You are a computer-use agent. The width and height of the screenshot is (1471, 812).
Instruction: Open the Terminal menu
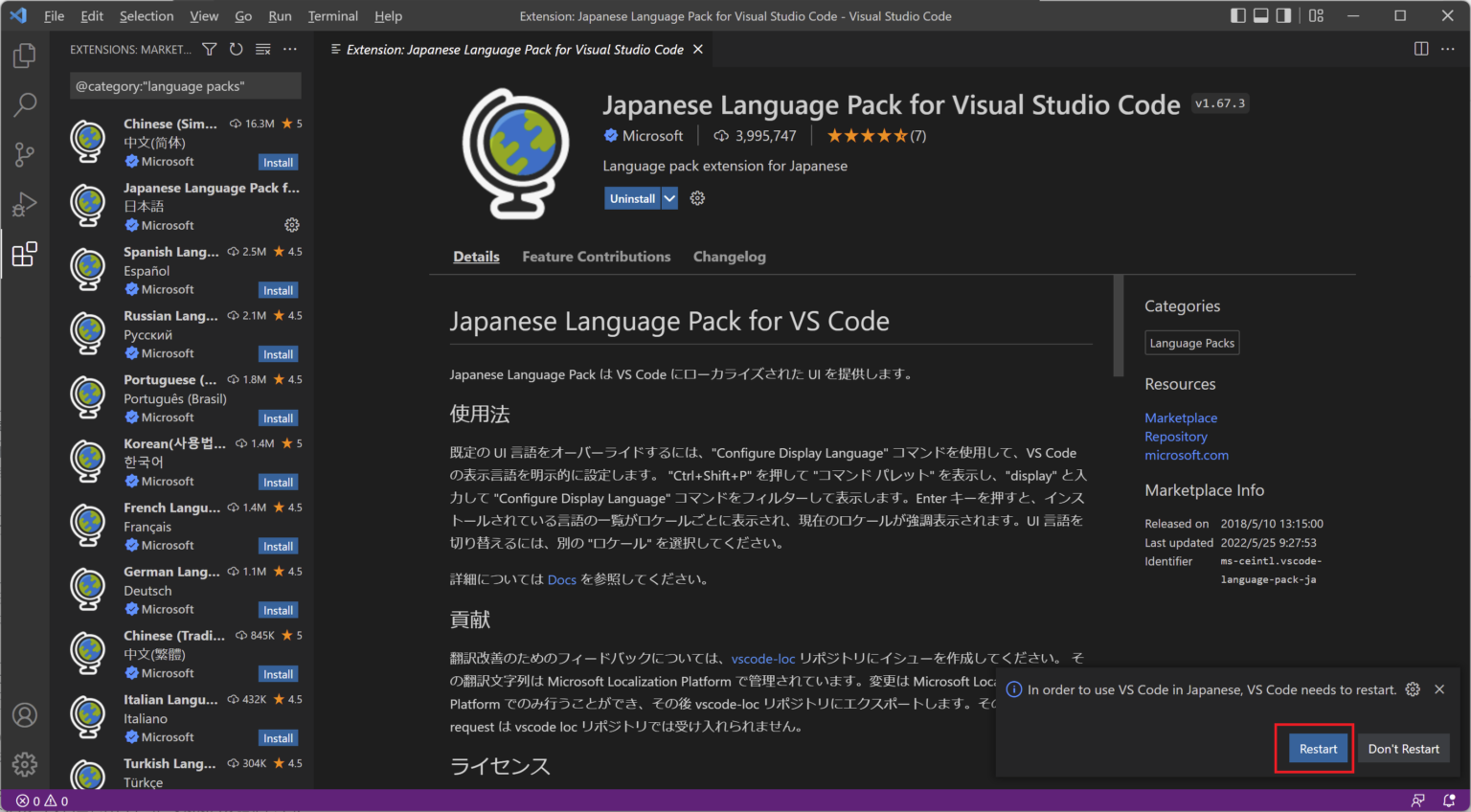click(332, 15)
